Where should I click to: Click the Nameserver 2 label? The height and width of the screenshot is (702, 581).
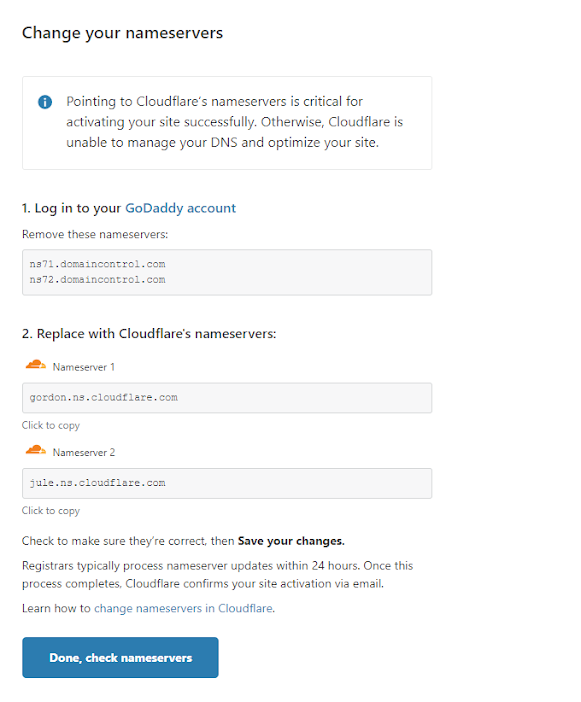tap(84, 453)
